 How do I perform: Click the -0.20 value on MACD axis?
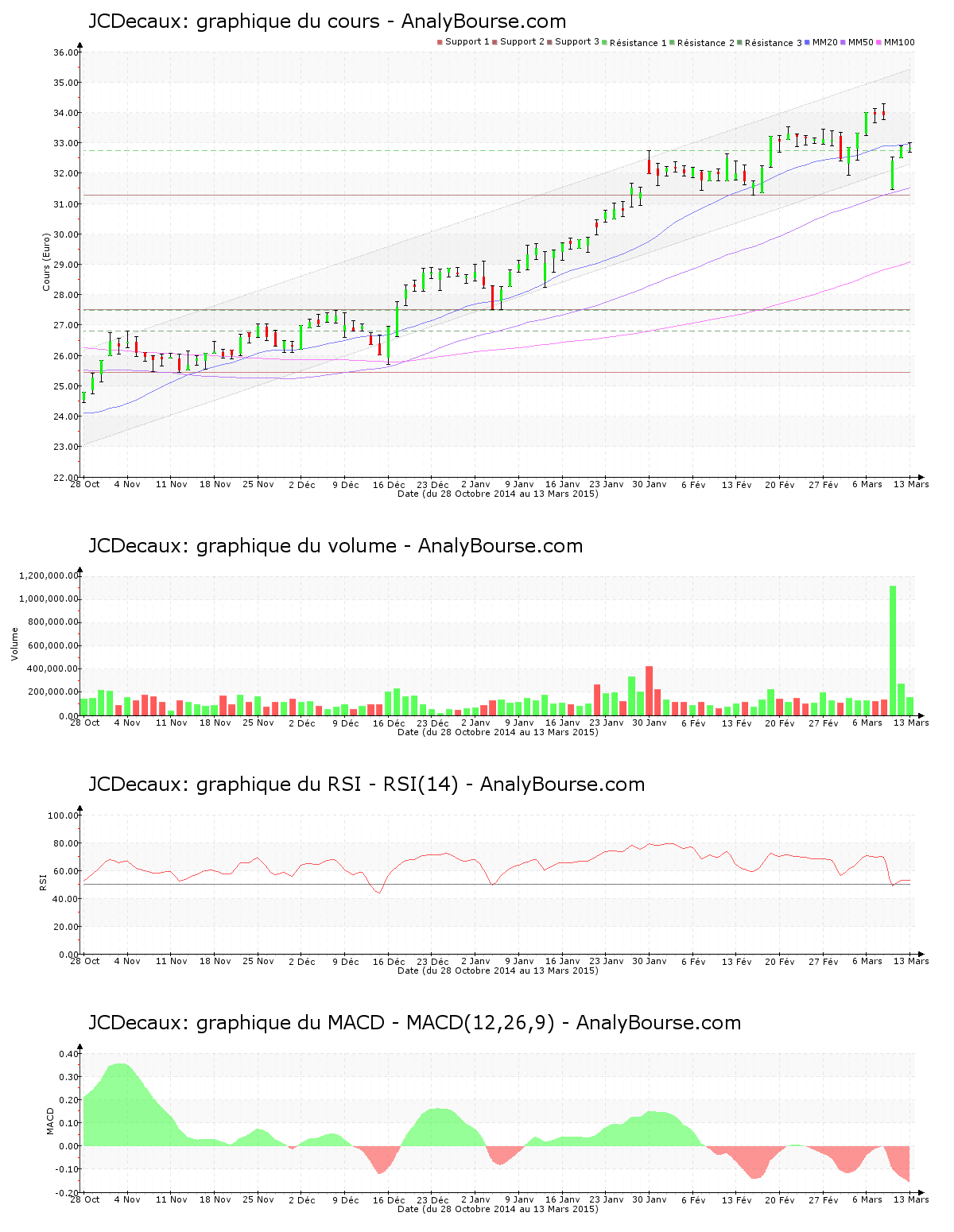pyautogui.click(x=67, y=1194)
